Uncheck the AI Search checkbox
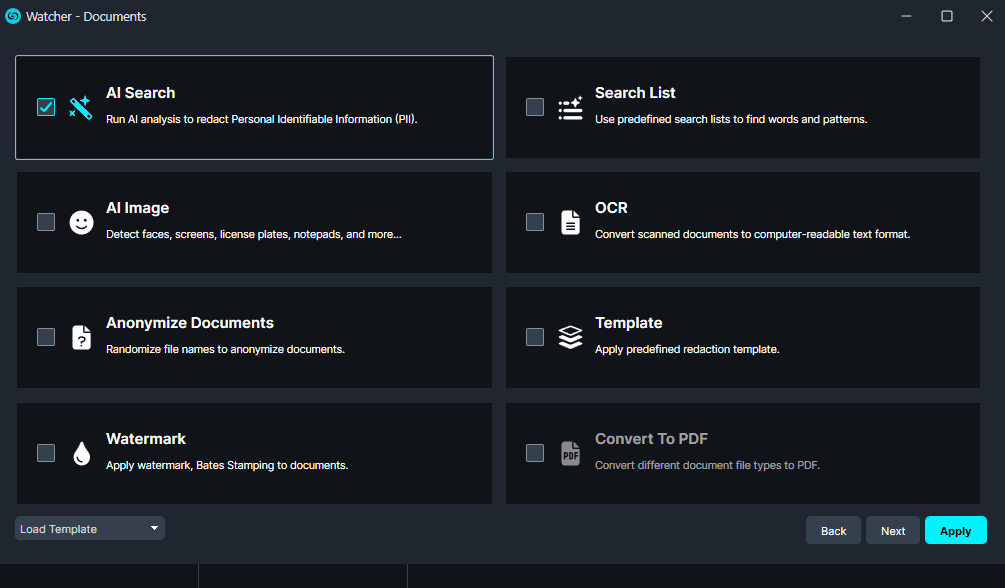The image size is (1005, 588). point(46,107)
